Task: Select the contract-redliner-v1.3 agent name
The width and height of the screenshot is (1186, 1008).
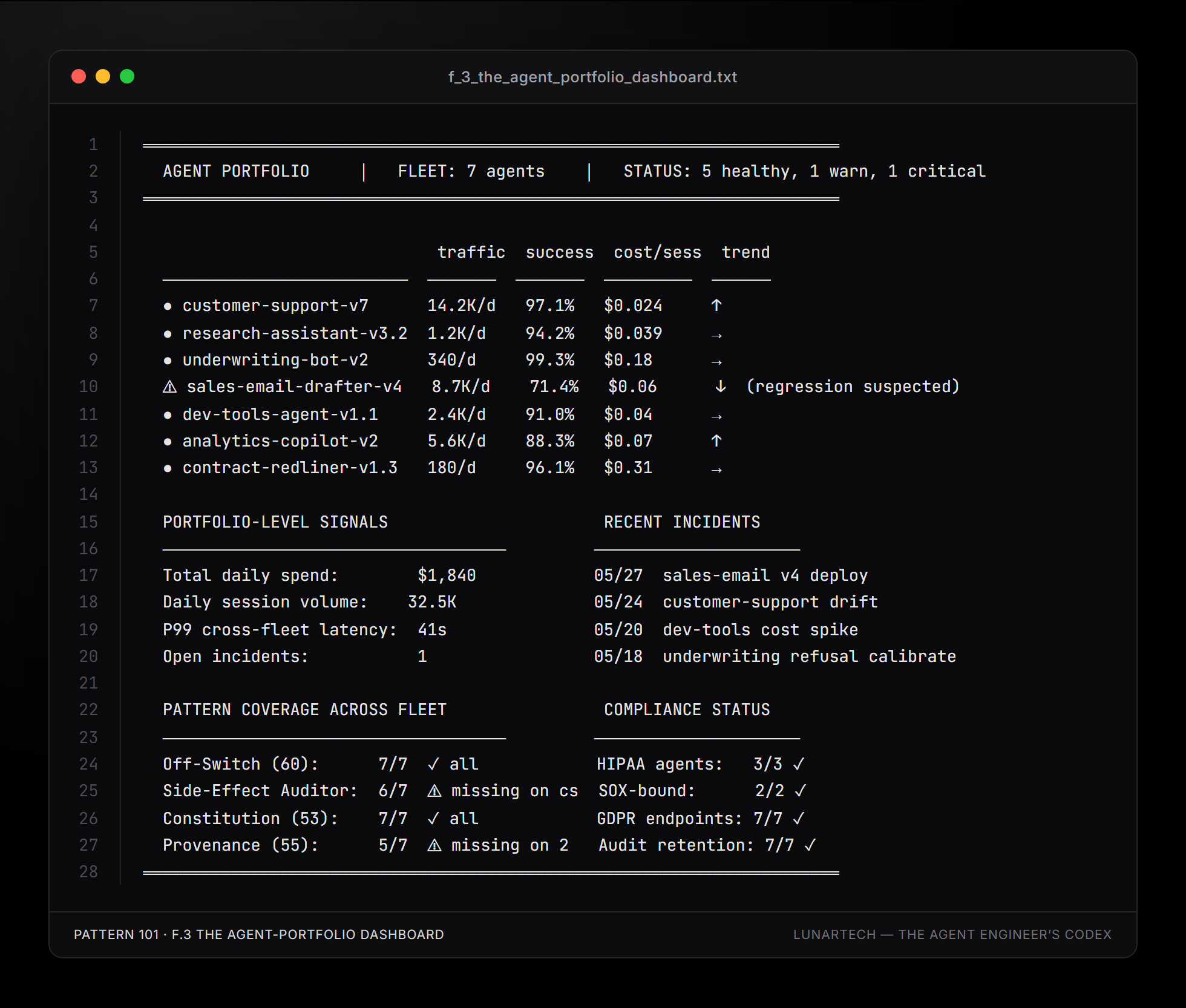Action: 290,468
